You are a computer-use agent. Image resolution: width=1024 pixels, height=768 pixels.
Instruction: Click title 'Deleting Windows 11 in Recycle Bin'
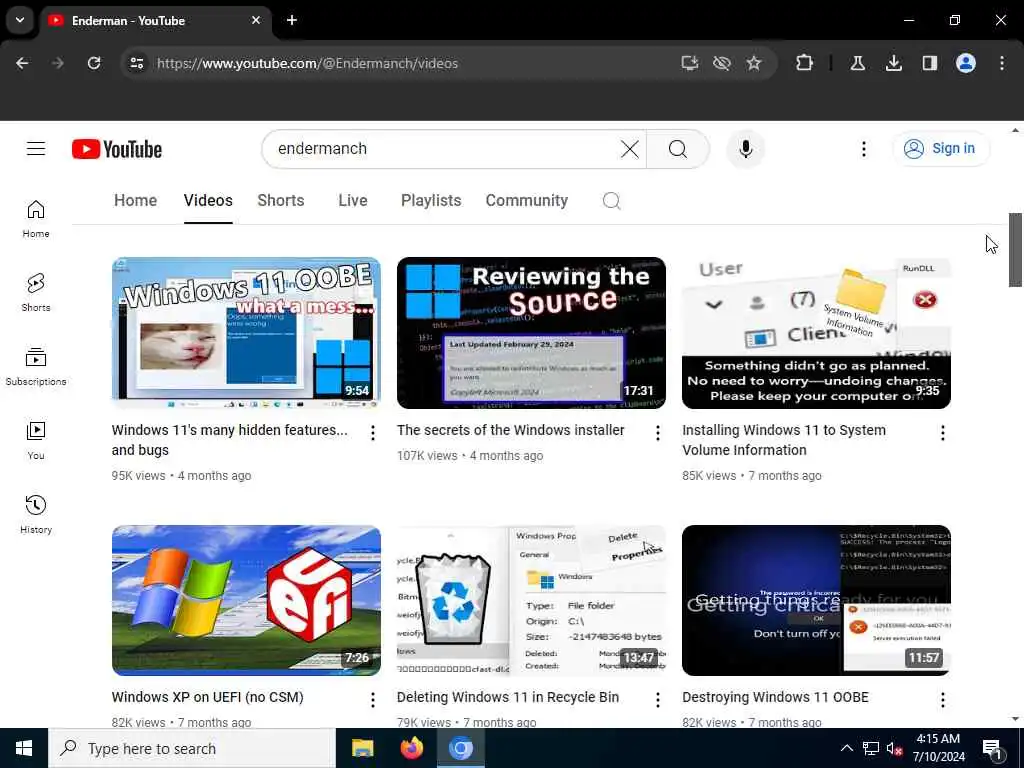click(x=507, y=697)
